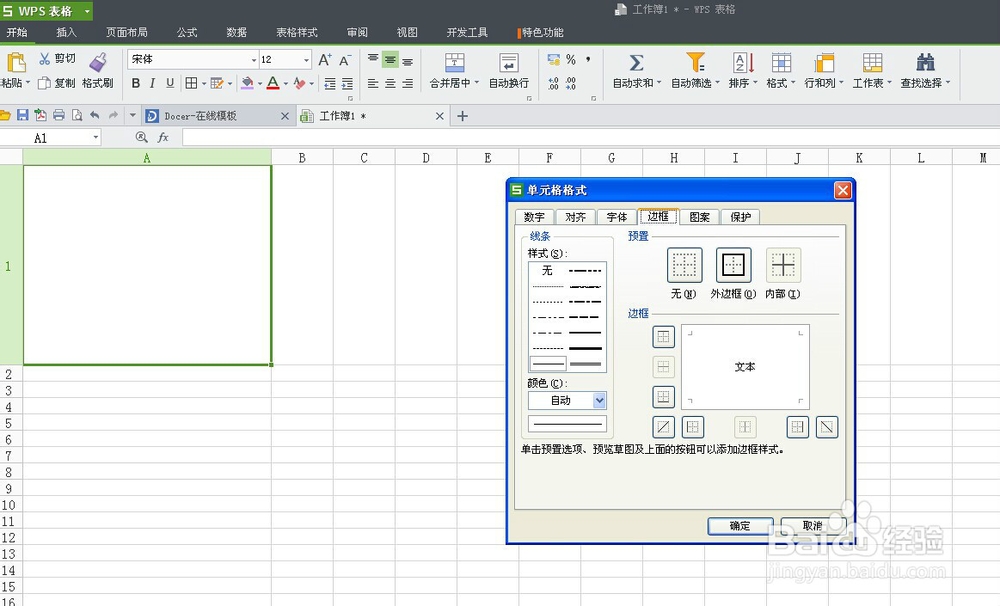Select the 无 border preset
Image resolution: width=1000 pixels, height=606 pixels.
pyautogui.click(x=684, y=265)
